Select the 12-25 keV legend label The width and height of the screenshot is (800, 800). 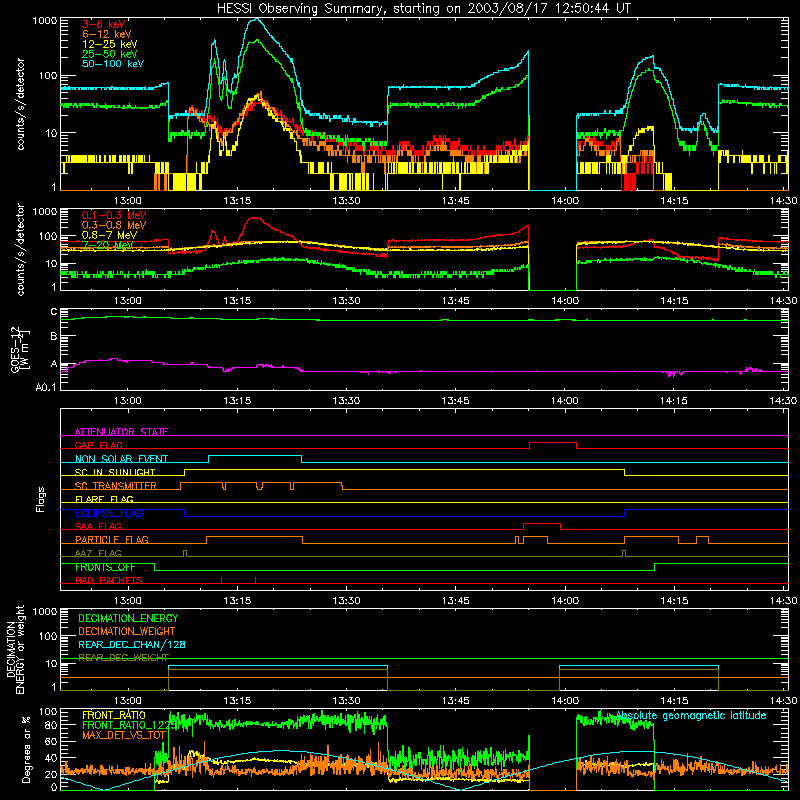(x=110, y=44)
